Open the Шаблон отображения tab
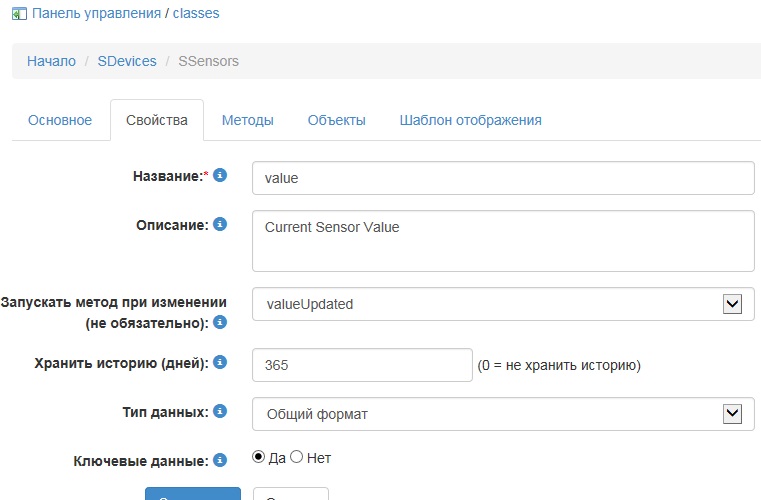This screenshot has height=500, width=761. 470,120
